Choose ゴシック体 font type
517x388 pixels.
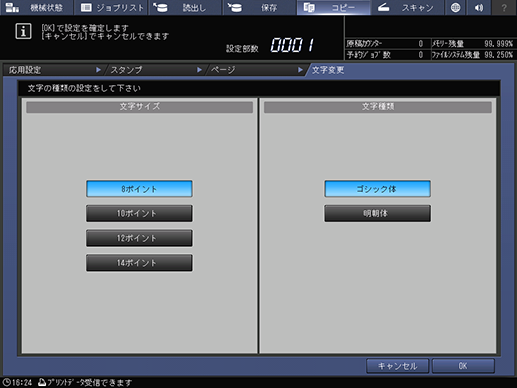click(x=377, y=189)
